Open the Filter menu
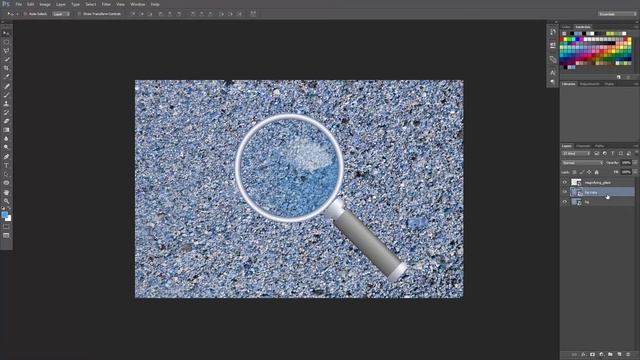This screenshot has width=640, height=360. [106, 4]
